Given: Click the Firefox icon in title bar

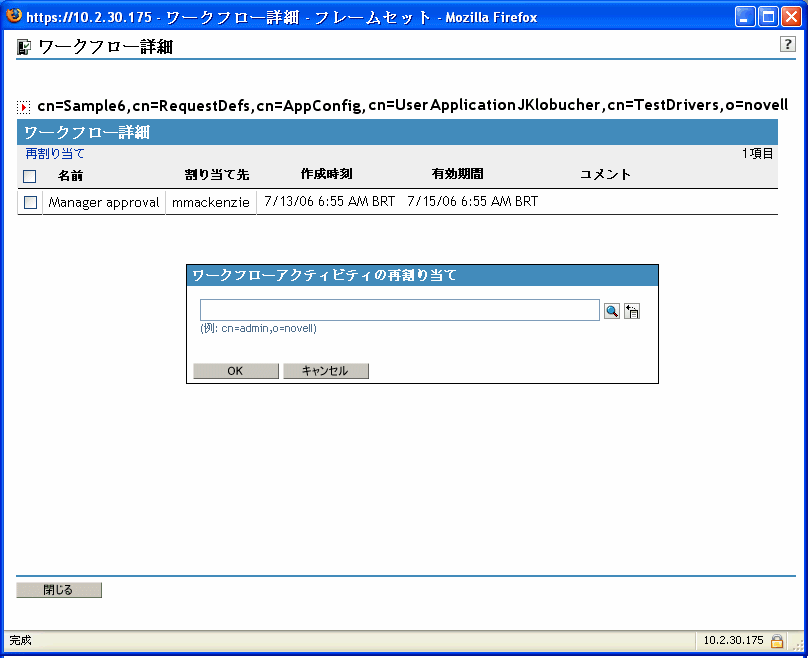Looking at the screenshot, I should (14, 16).
